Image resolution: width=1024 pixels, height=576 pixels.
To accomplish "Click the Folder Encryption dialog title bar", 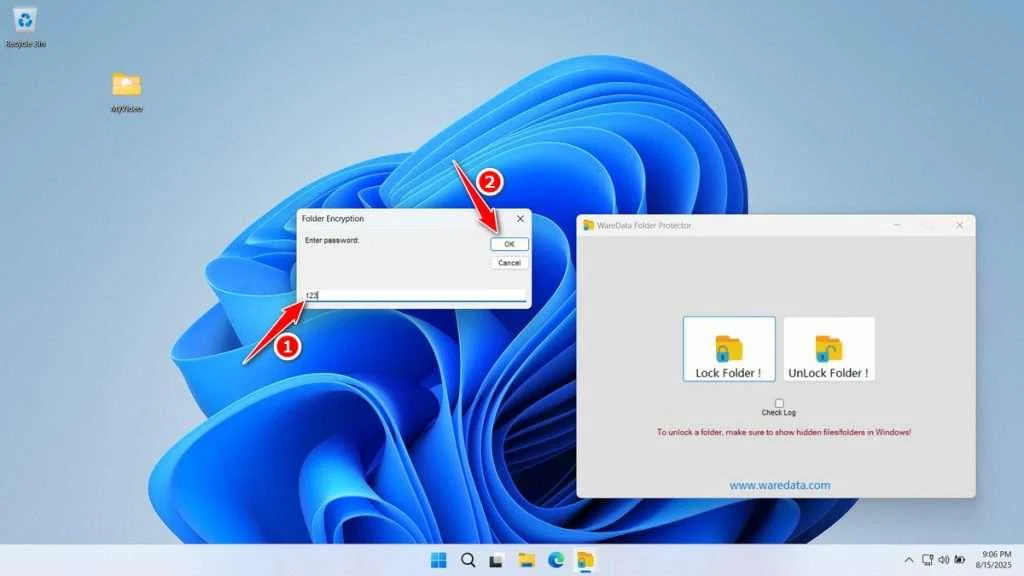I will click(400, 218).
